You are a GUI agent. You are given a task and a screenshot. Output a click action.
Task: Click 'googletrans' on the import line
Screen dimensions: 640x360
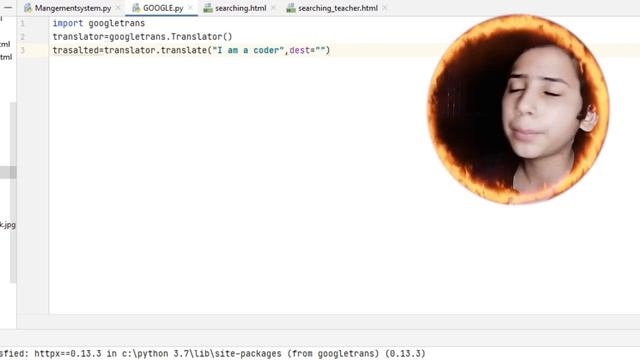pos(117,23)
